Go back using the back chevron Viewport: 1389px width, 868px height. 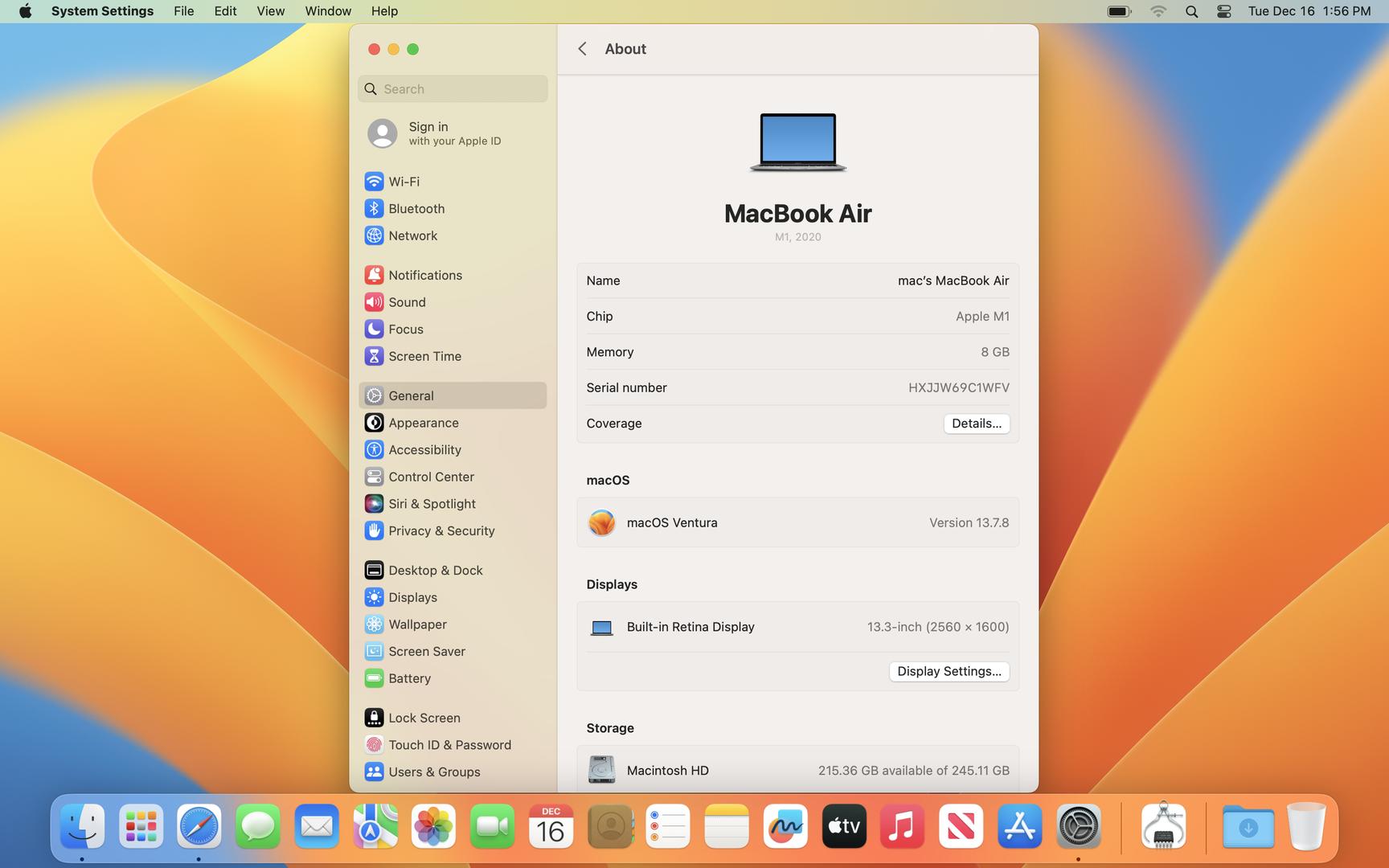click(582, 49)
